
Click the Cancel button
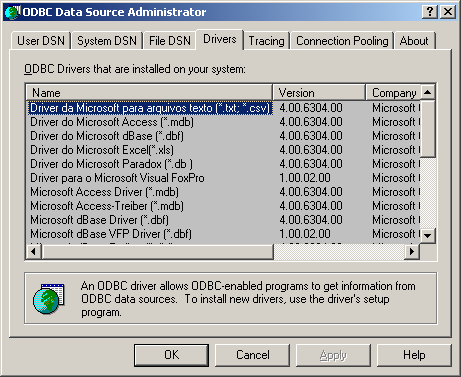[x=252, y=355]
